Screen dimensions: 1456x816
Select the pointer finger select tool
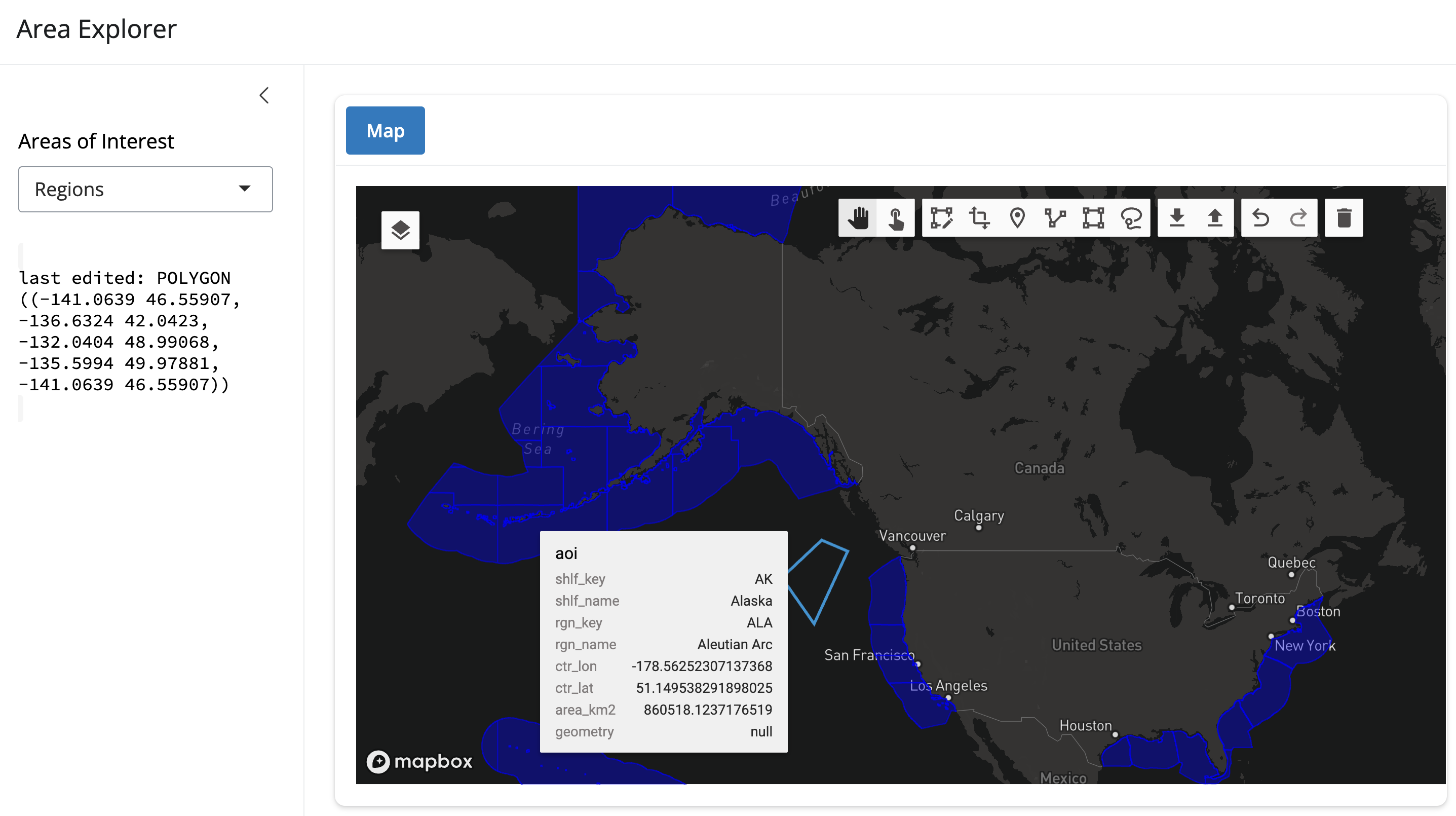[x=895, y=218]
